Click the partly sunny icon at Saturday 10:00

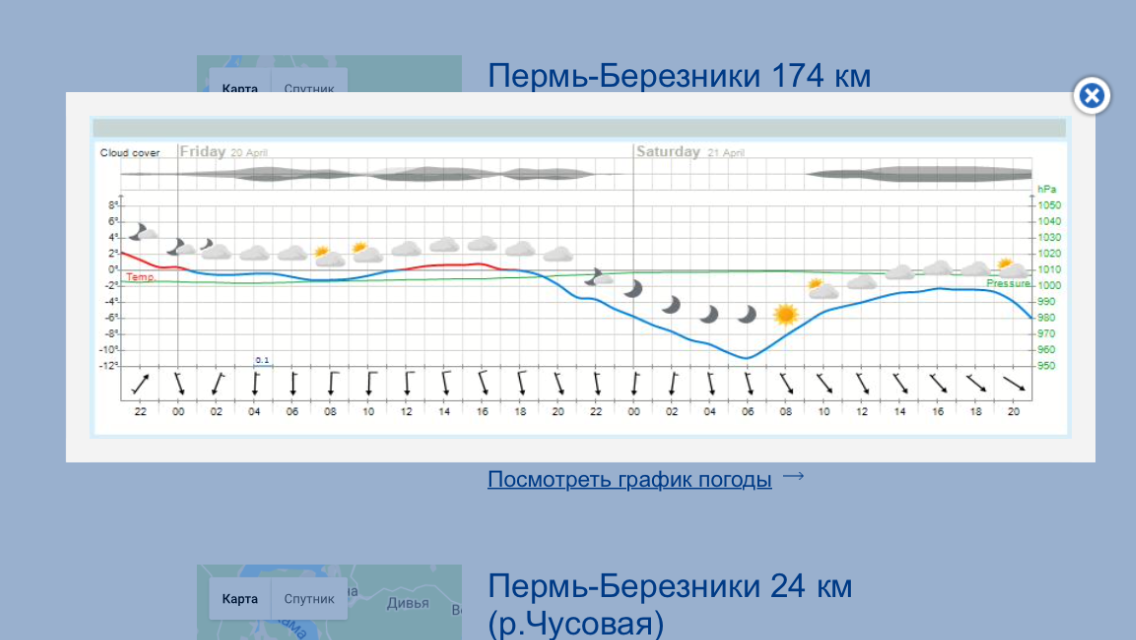(822, 289)
